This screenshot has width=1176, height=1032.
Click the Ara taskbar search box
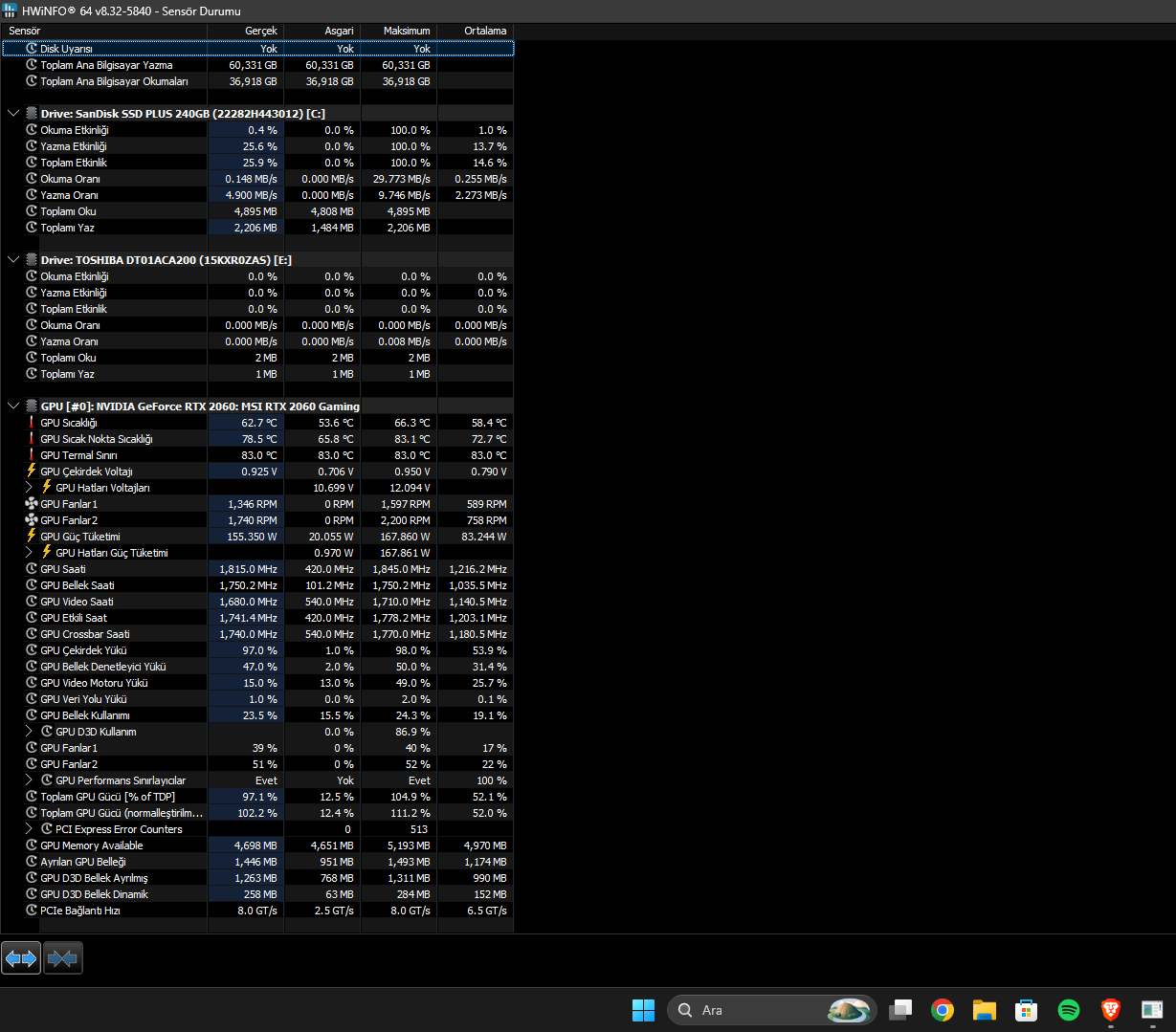pos(773,1010)
